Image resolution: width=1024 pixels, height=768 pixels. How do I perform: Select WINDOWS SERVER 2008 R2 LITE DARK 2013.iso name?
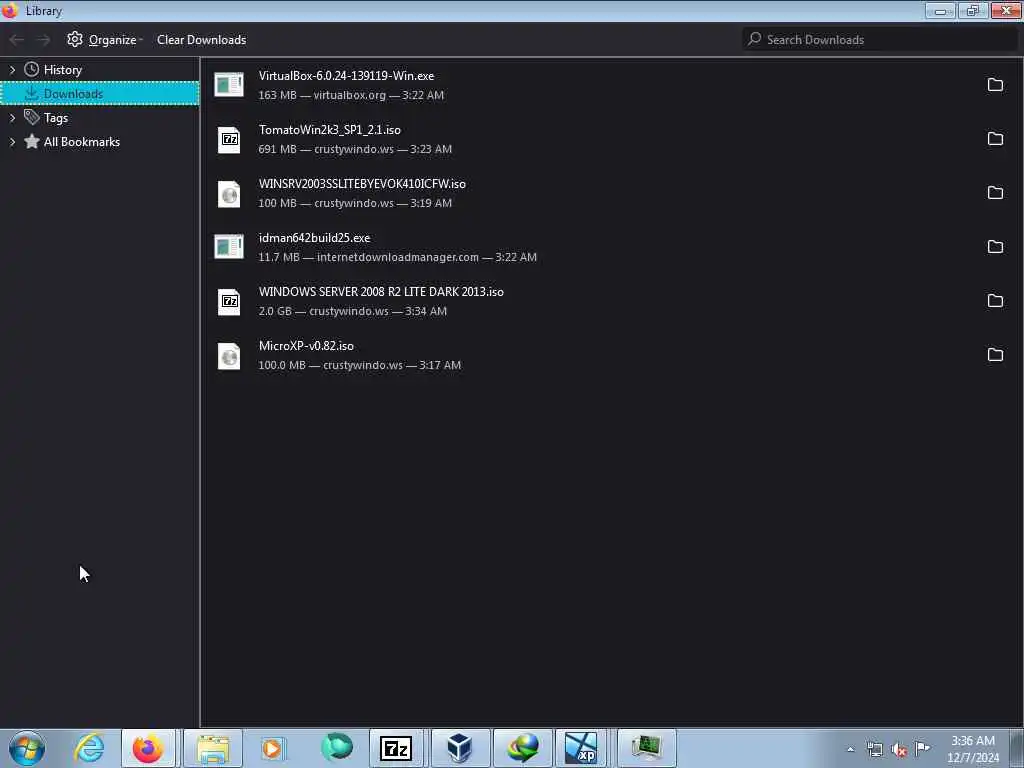point(381,292)
